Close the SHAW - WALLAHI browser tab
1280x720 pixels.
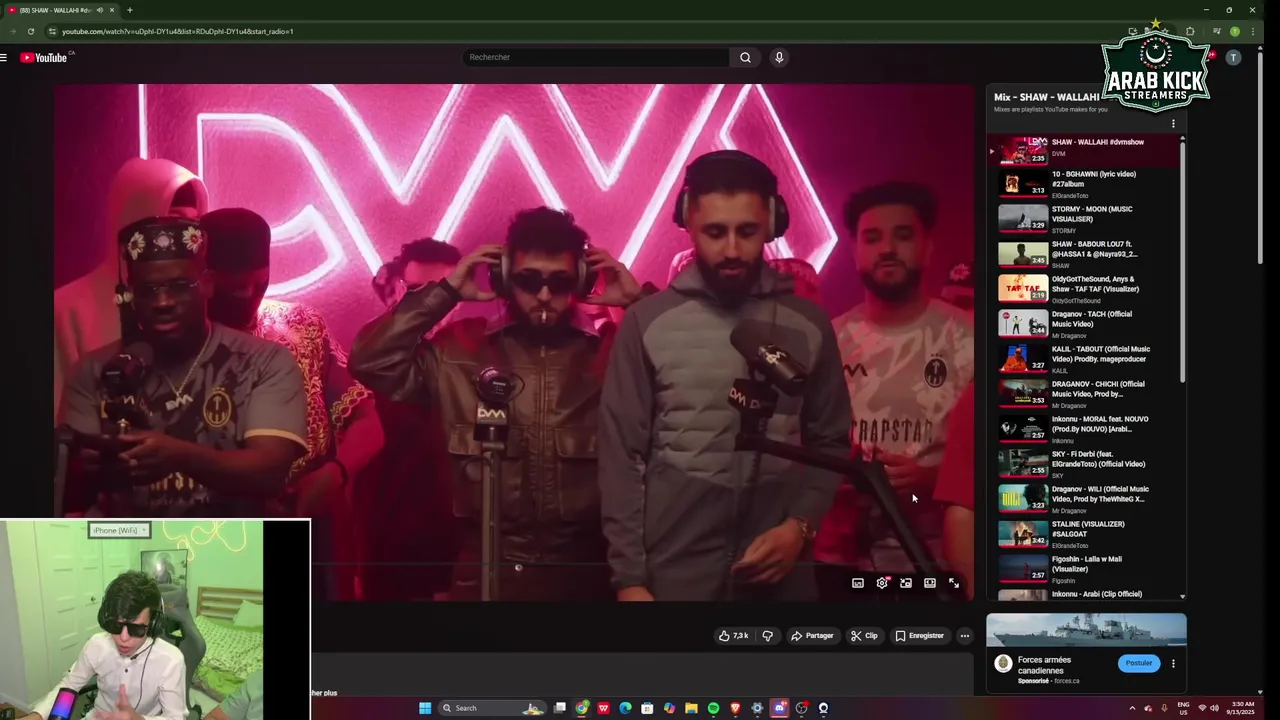pos(112,10)
